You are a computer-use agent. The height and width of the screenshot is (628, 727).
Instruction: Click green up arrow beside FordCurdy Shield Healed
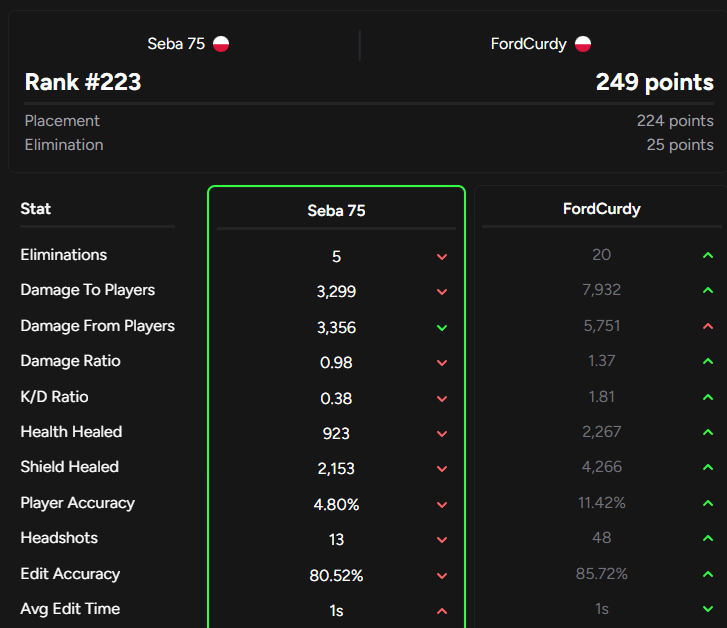pos(708,467)
